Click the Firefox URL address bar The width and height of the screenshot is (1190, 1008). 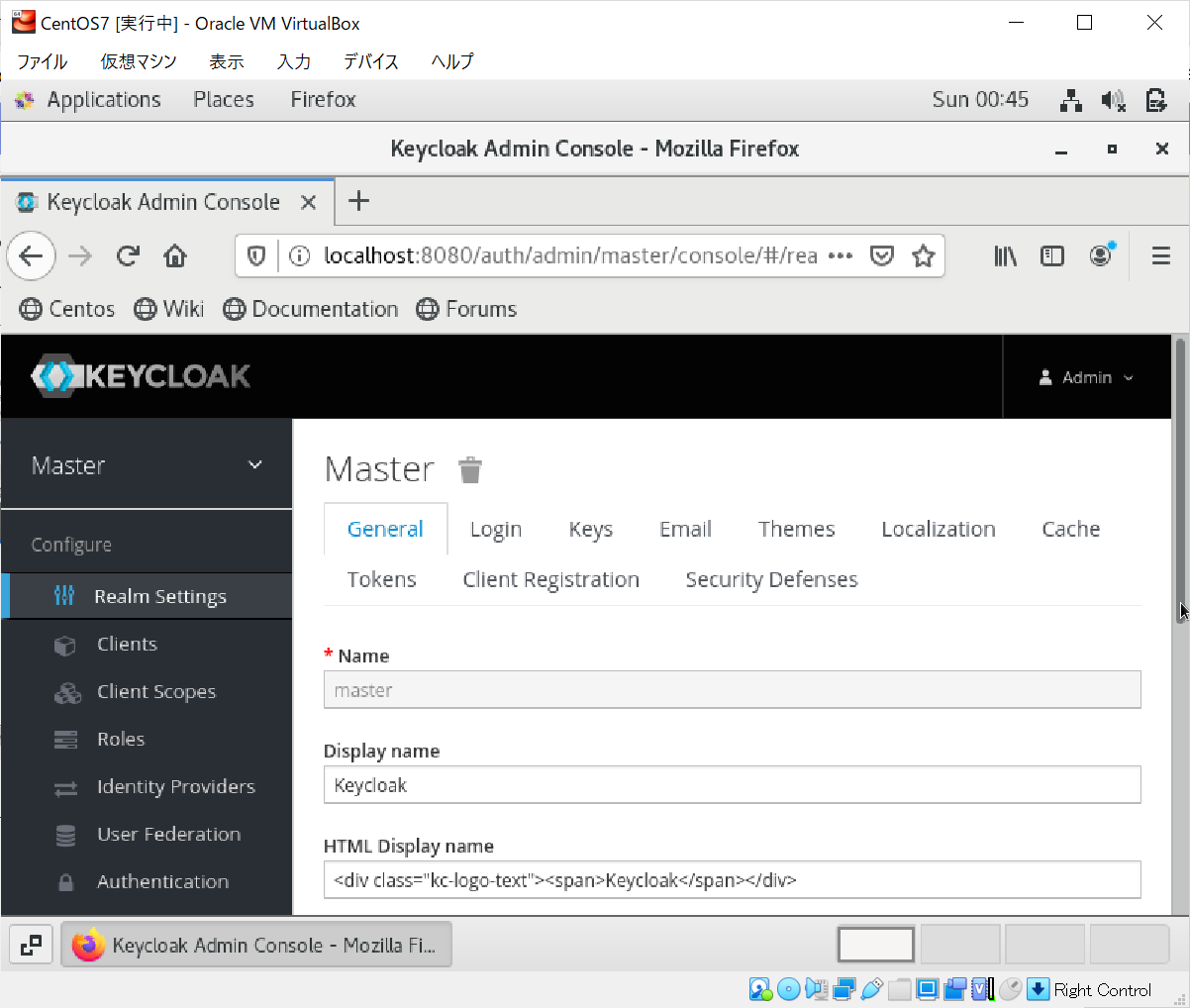click(x=569, y=256)
